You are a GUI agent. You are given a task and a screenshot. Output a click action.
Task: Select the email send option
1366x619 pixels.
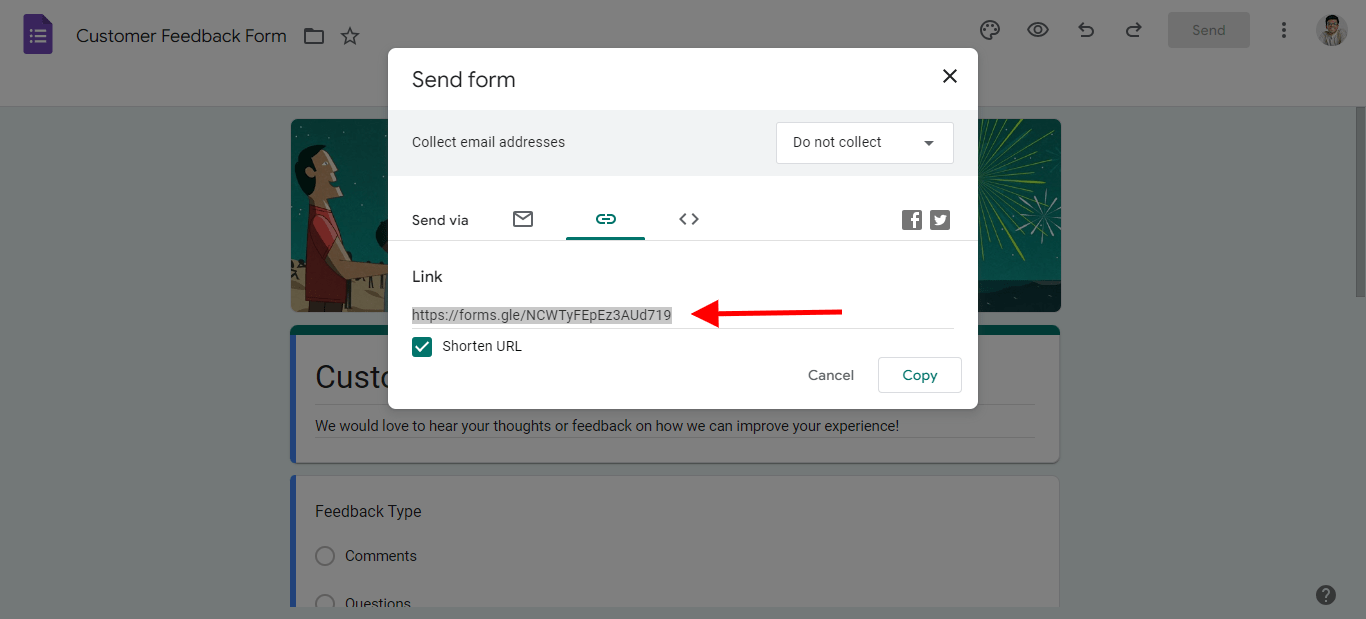(522, 219)
